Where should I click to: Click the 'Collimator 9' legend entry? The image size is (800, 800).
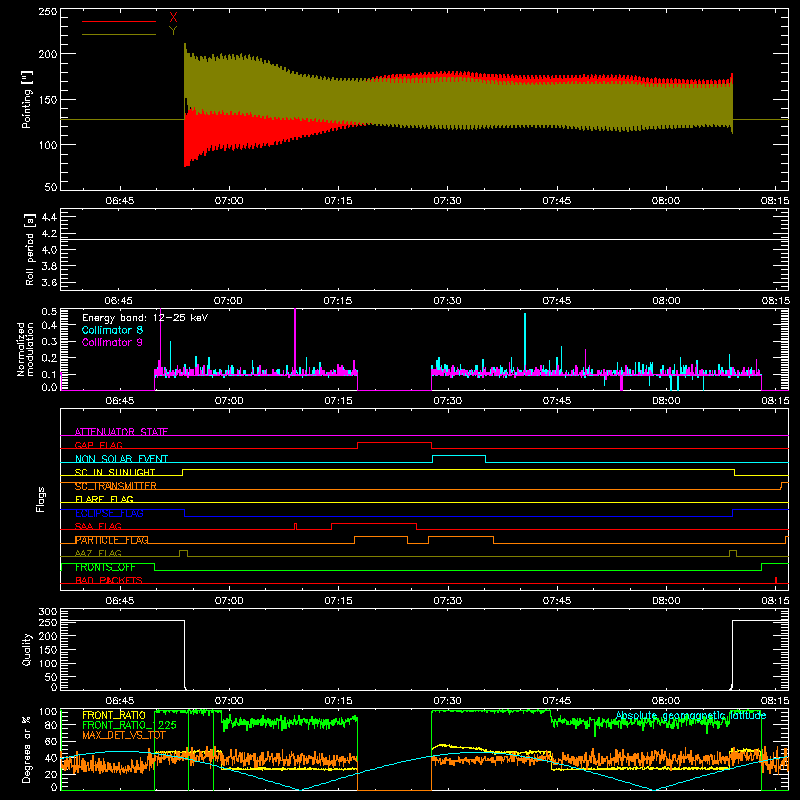[x=112, y=342]
